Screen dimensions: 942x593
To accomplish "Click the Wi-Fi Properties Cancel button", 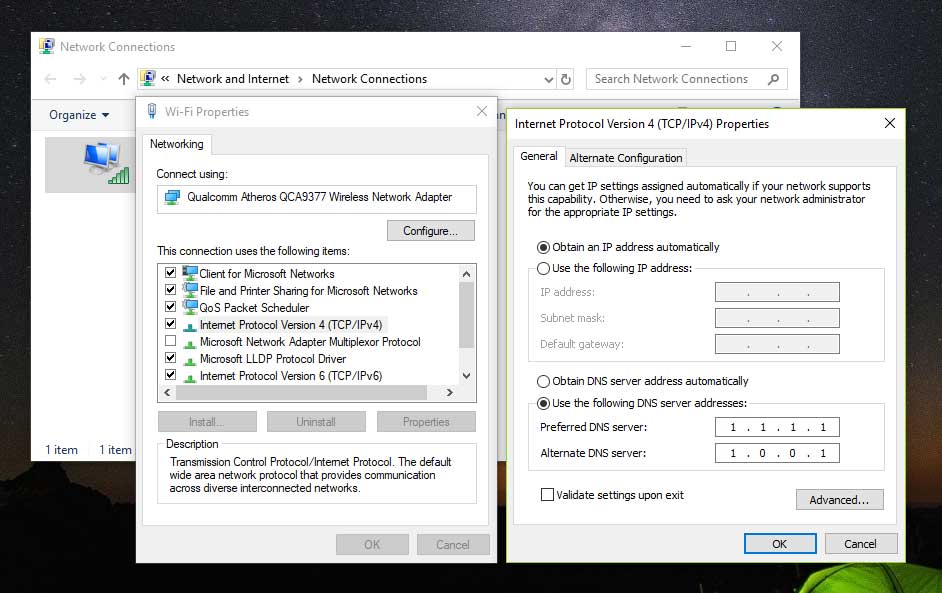I will point(453,544).
